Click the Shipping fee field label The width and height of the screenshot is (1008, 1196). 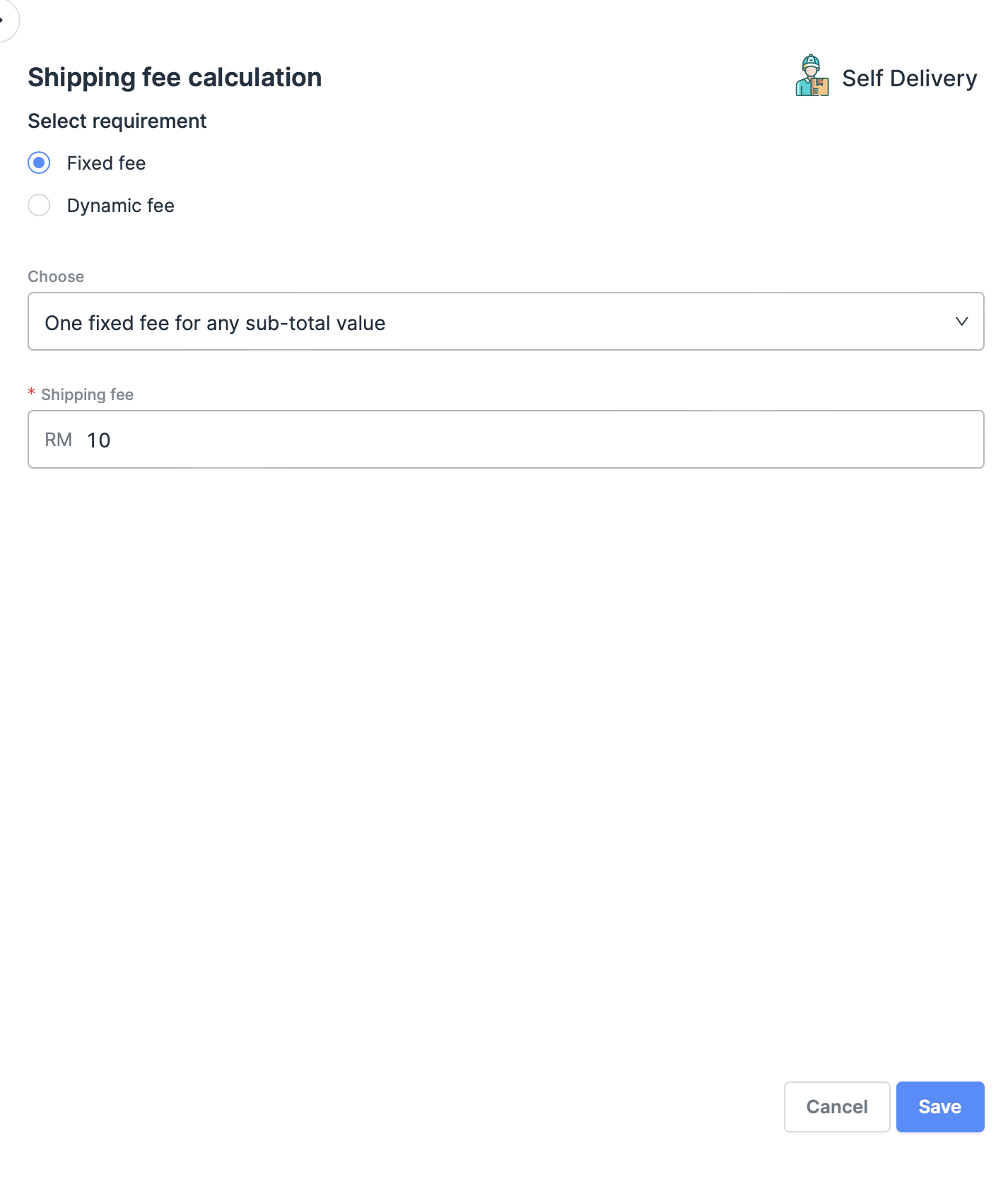pyautogui.click(x=87, y=394)
